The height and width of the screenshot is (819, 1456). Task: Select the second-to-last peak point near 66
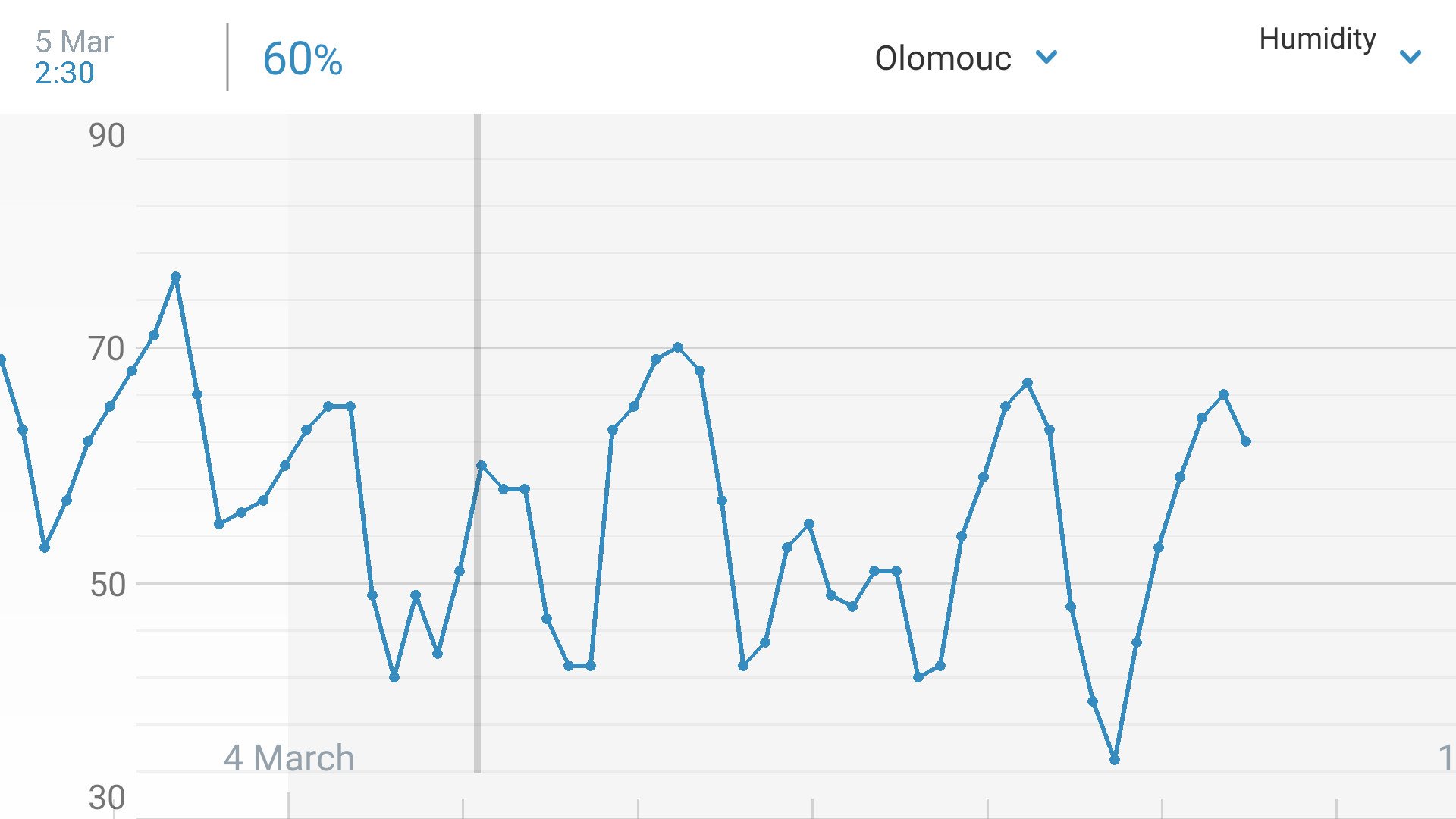tap(1224, 394)
